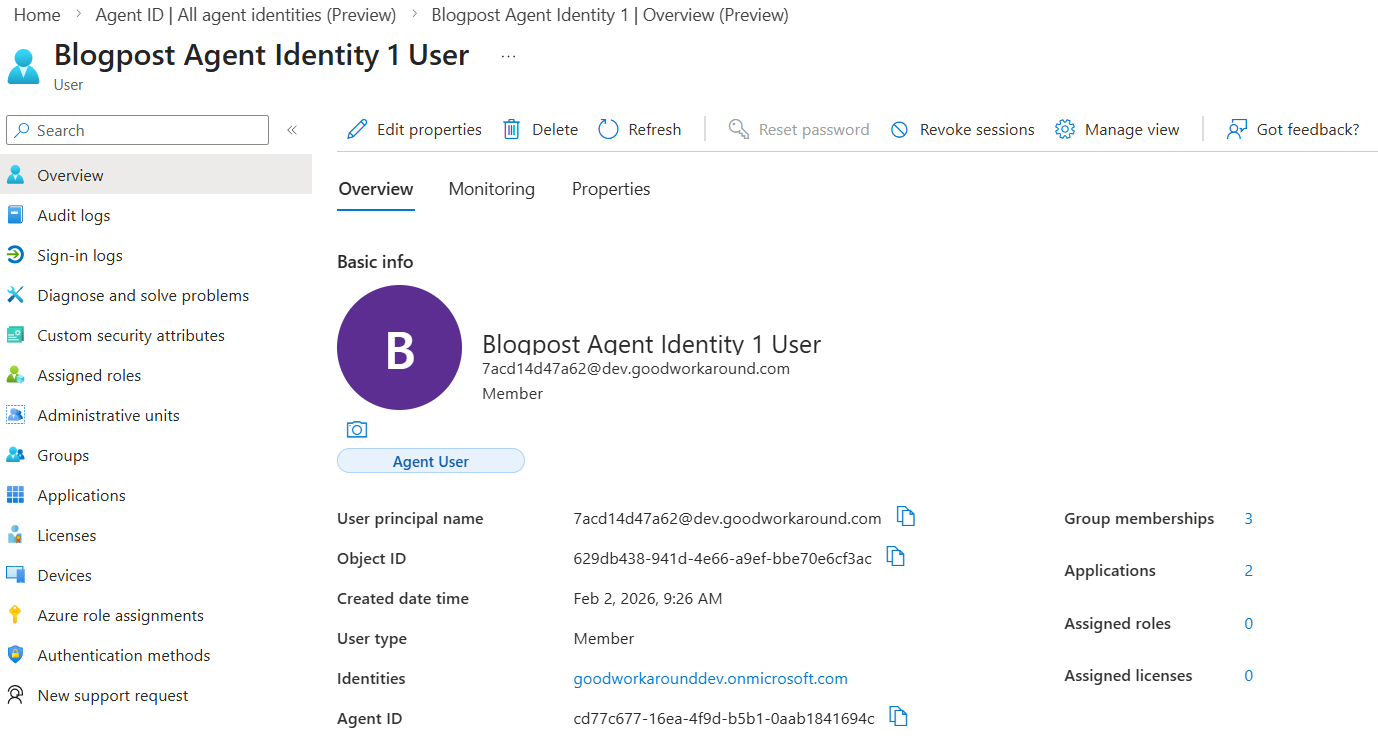Image resolution: width=1378 pixels, height=747 pixels.
Task: Copy the Object ID to clipboard
Action: 896,557
